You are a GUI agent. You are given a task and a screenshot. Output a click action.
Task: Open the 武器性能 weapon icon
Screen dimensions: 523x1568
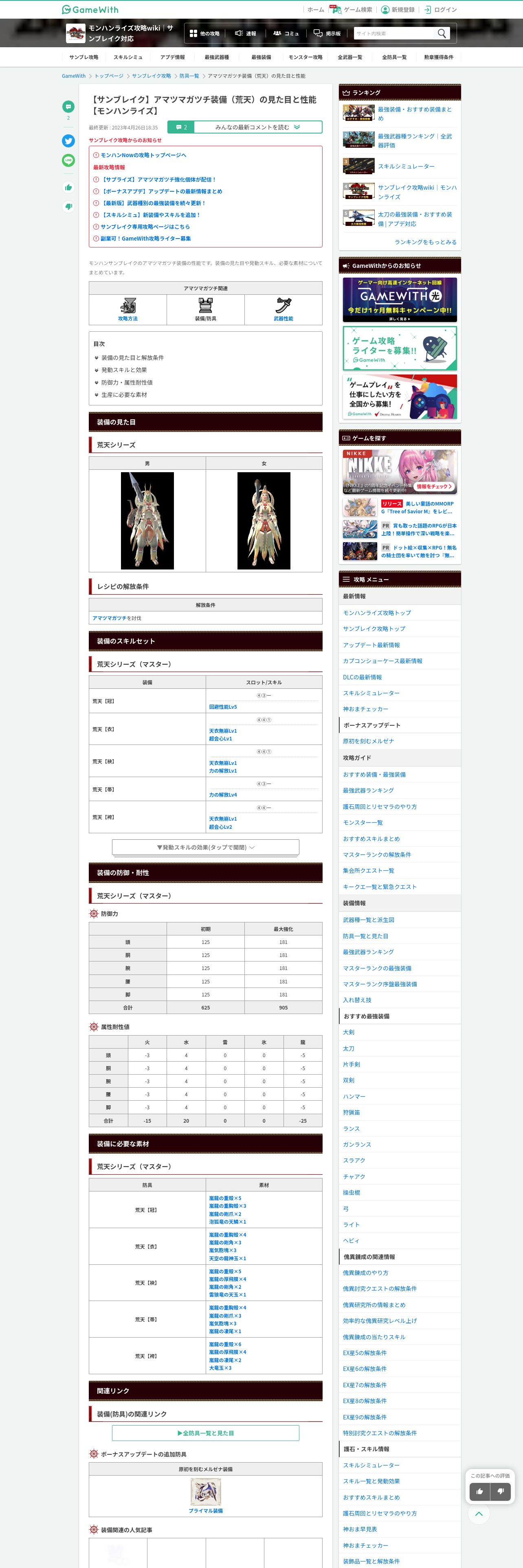[283, 306]
